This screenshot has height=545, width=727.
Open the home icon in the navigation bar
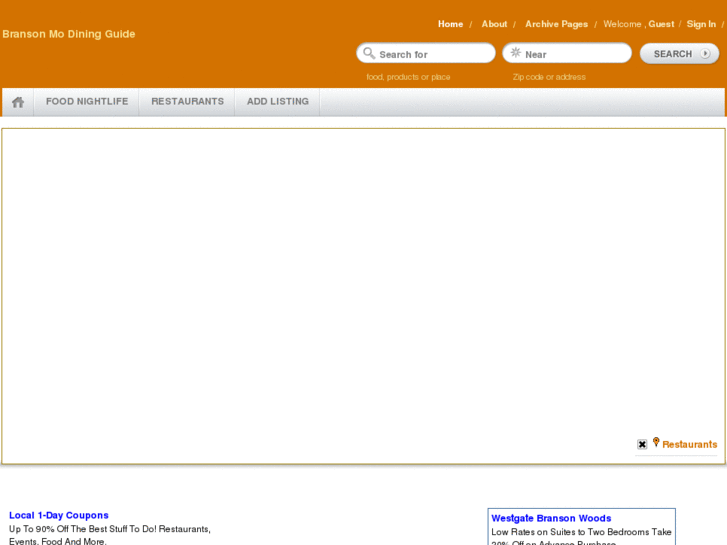tap(18, 102)
